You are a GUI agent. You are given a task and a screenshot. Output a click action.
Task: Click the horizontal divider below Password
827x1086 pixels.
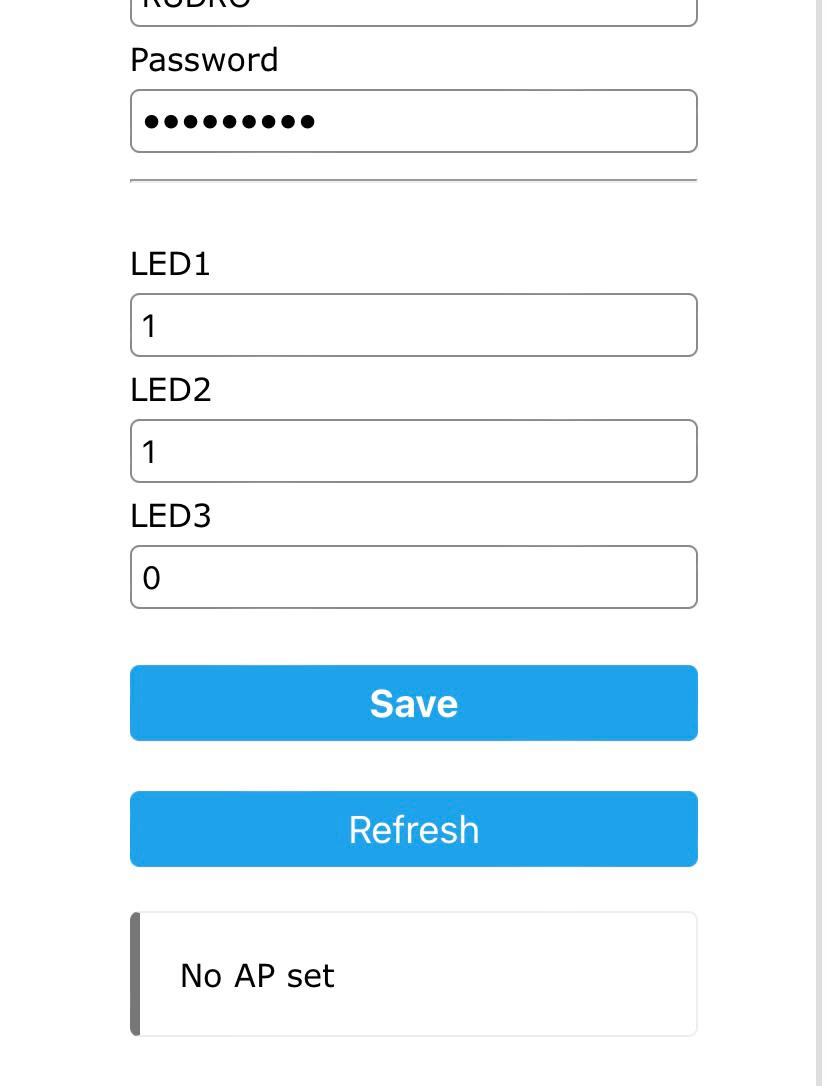click(x=413, y=179)
